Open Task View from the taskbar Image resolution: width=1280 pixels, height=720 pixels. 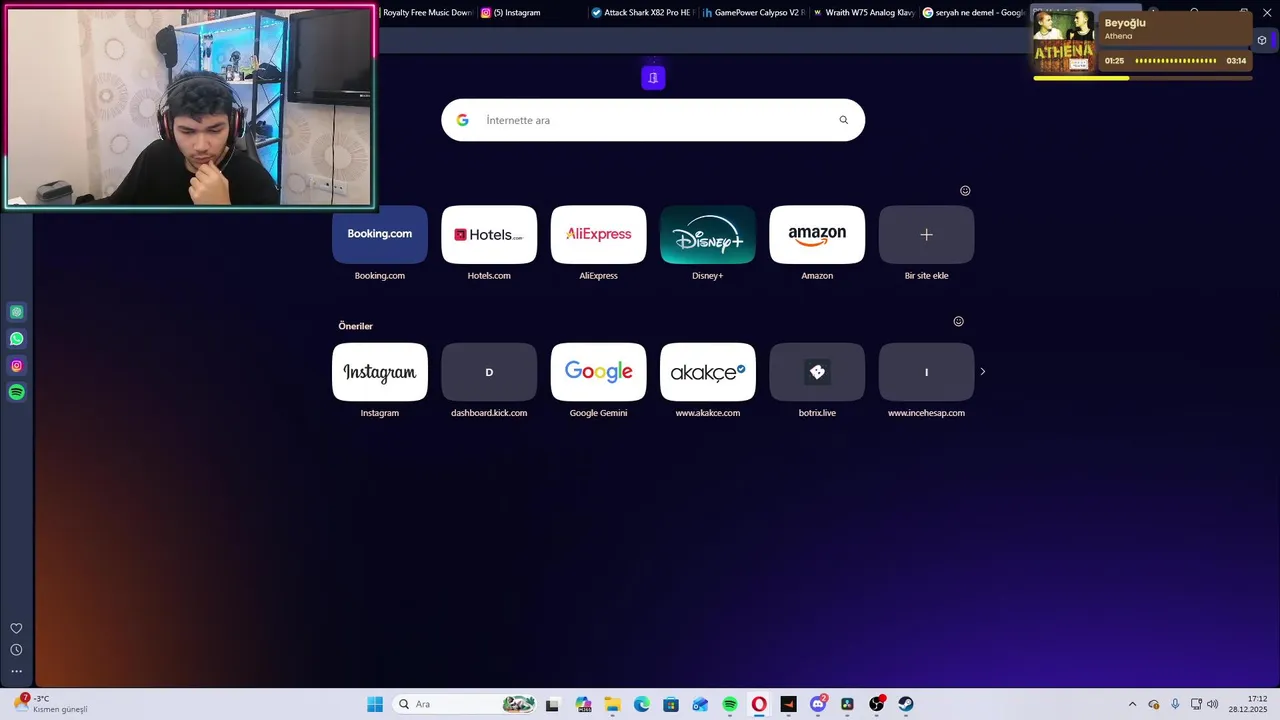[552, 705]
